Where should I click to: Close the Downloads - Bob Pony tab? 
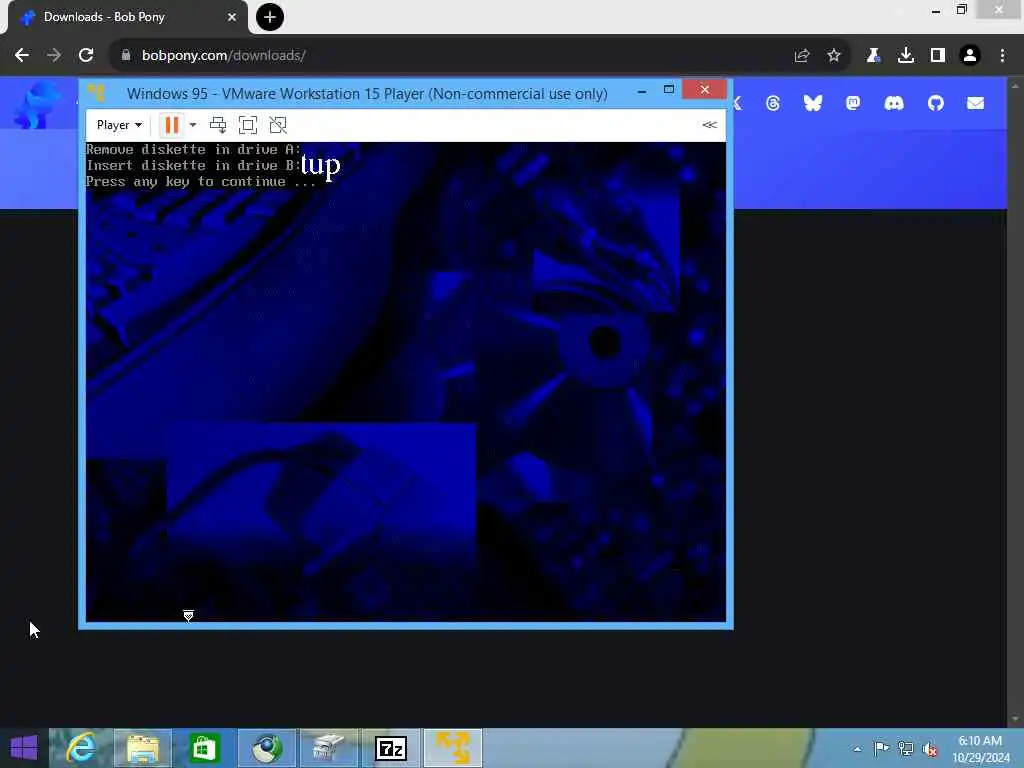232,17
